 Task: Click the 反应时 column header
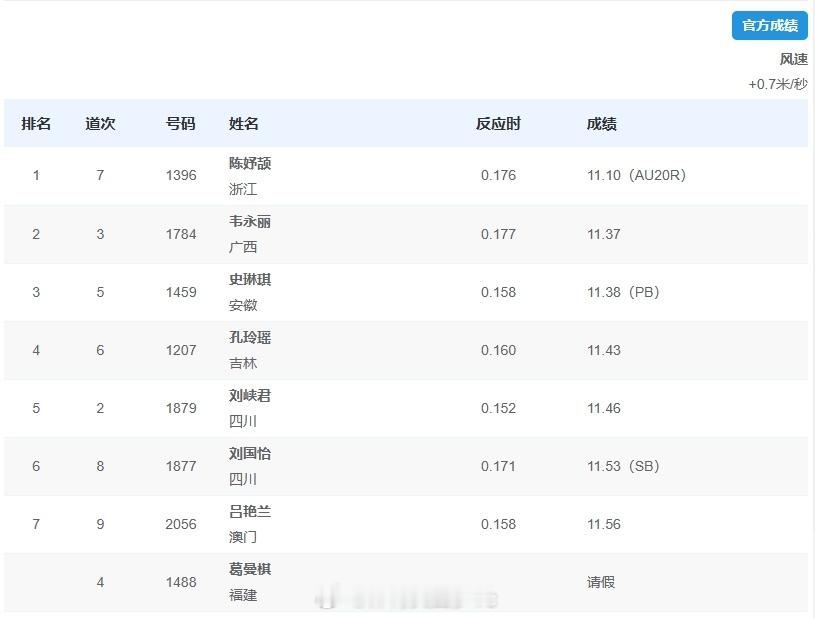coord(498,124)
